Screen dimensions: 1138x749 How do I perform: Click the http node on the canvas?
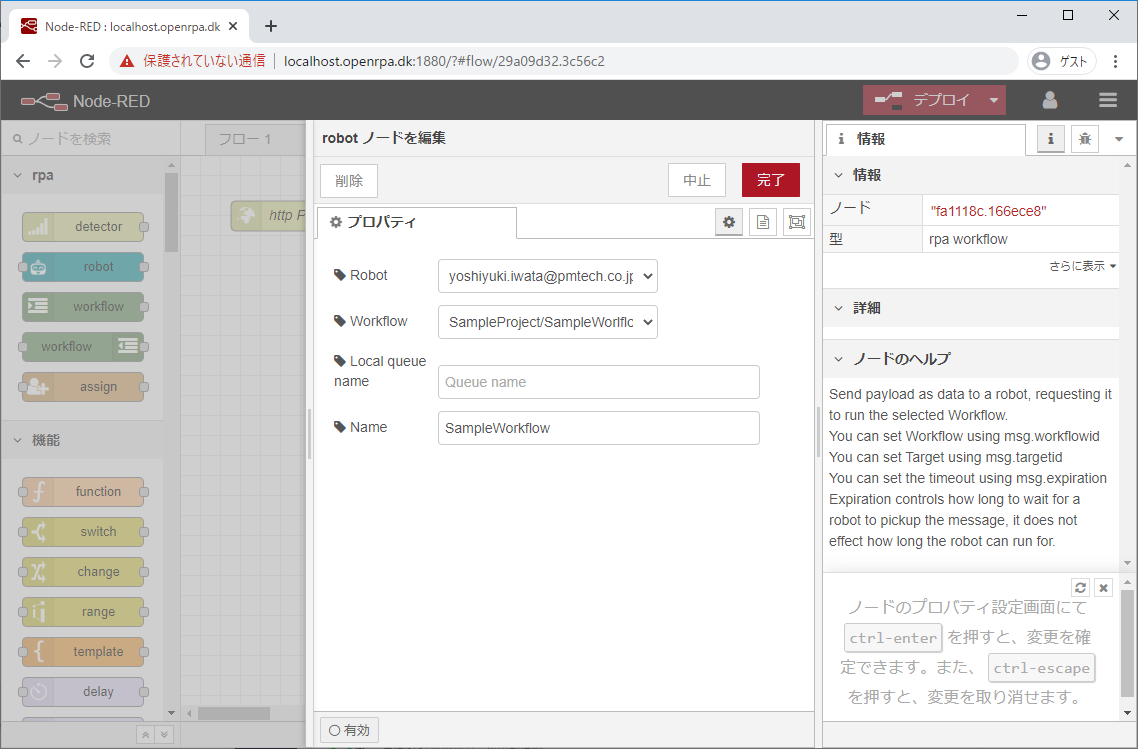pyautogui.click(x=269, y=216)
